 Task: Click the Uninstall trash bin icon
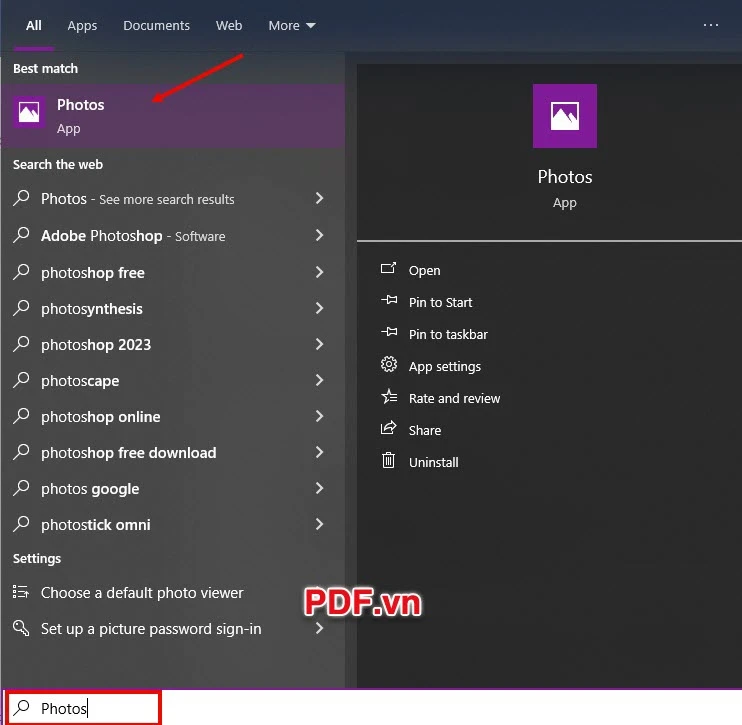coord(388,460)
